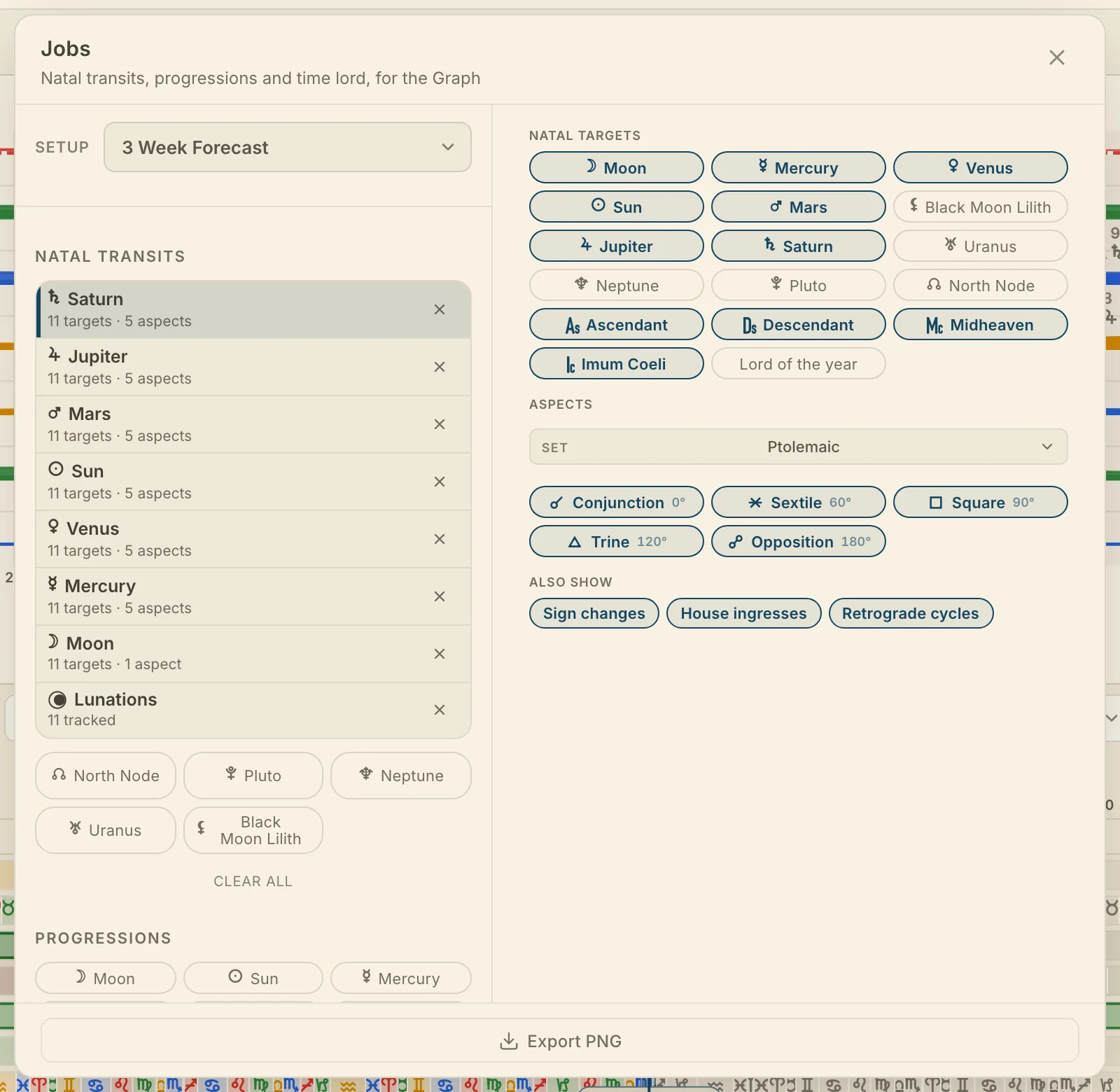Image resolution: width=1120 pixels, height=1092 pixels.
Task: Enable Neptune natal target
Action: pos(617,285)
